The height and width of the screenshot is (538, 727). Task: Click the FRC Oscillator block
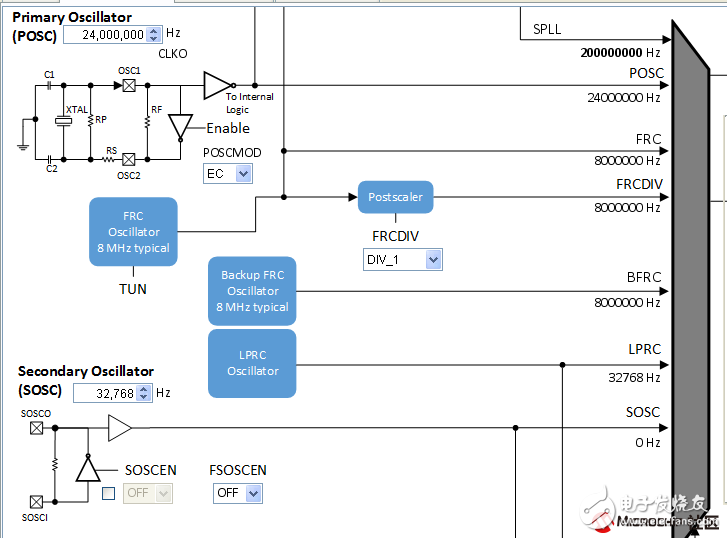[133, 232]
